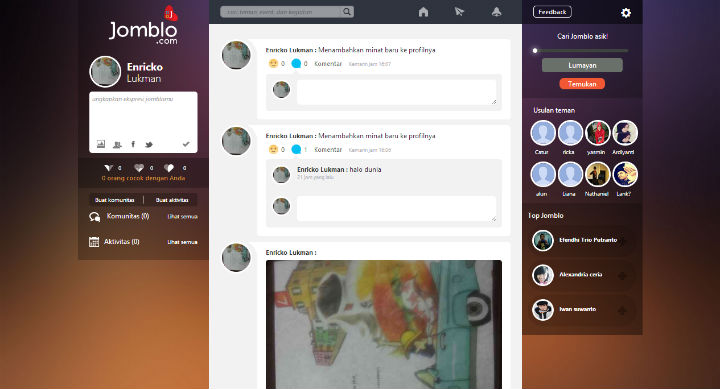The image size is (720, 389).
Task: Click comment box under second post
Action: click(x=397, y=209)
